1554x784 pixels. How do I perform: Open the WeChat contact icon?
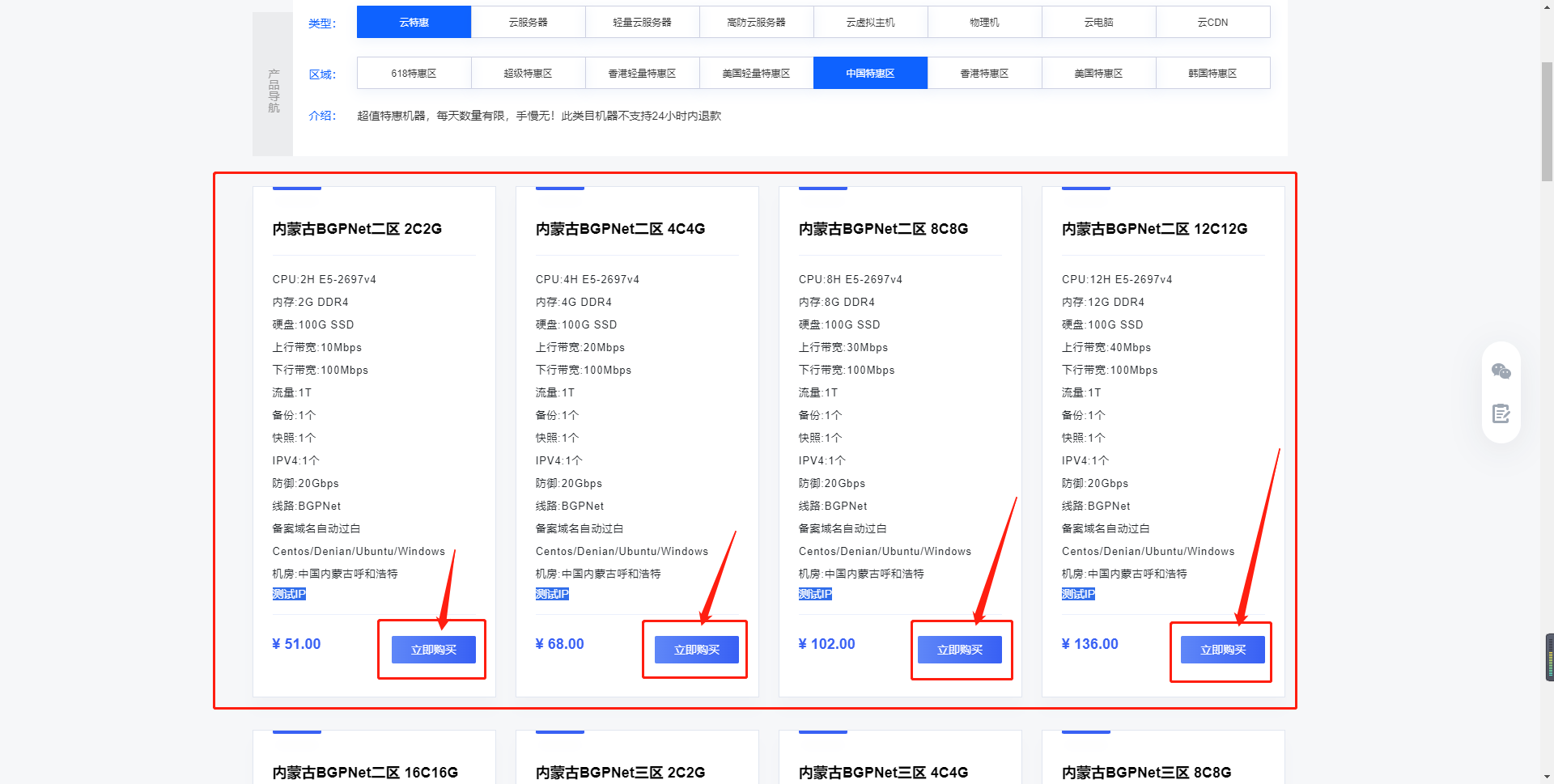point(1501,371)
